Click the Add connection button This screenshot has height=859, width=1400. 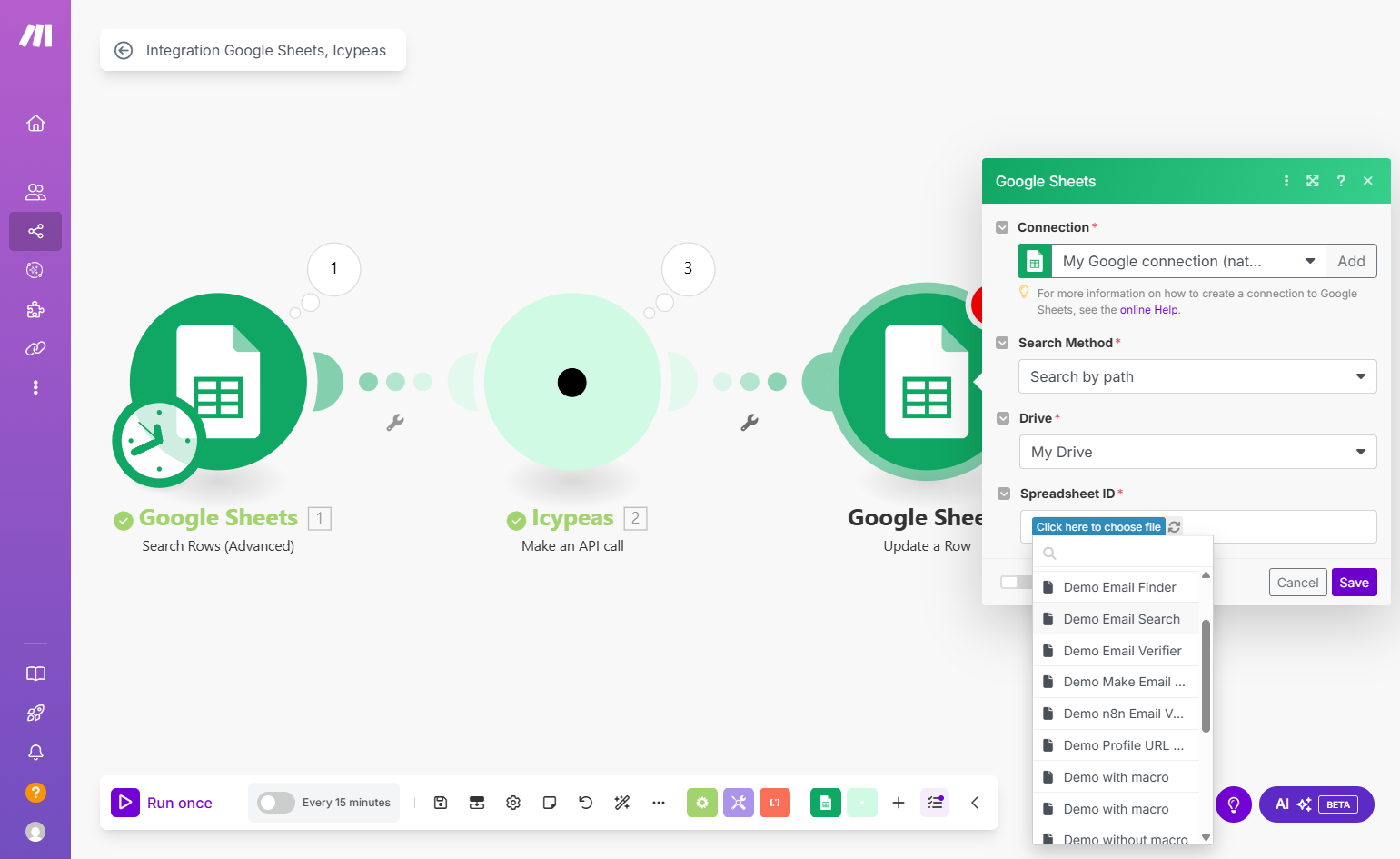pos(1351,261)
